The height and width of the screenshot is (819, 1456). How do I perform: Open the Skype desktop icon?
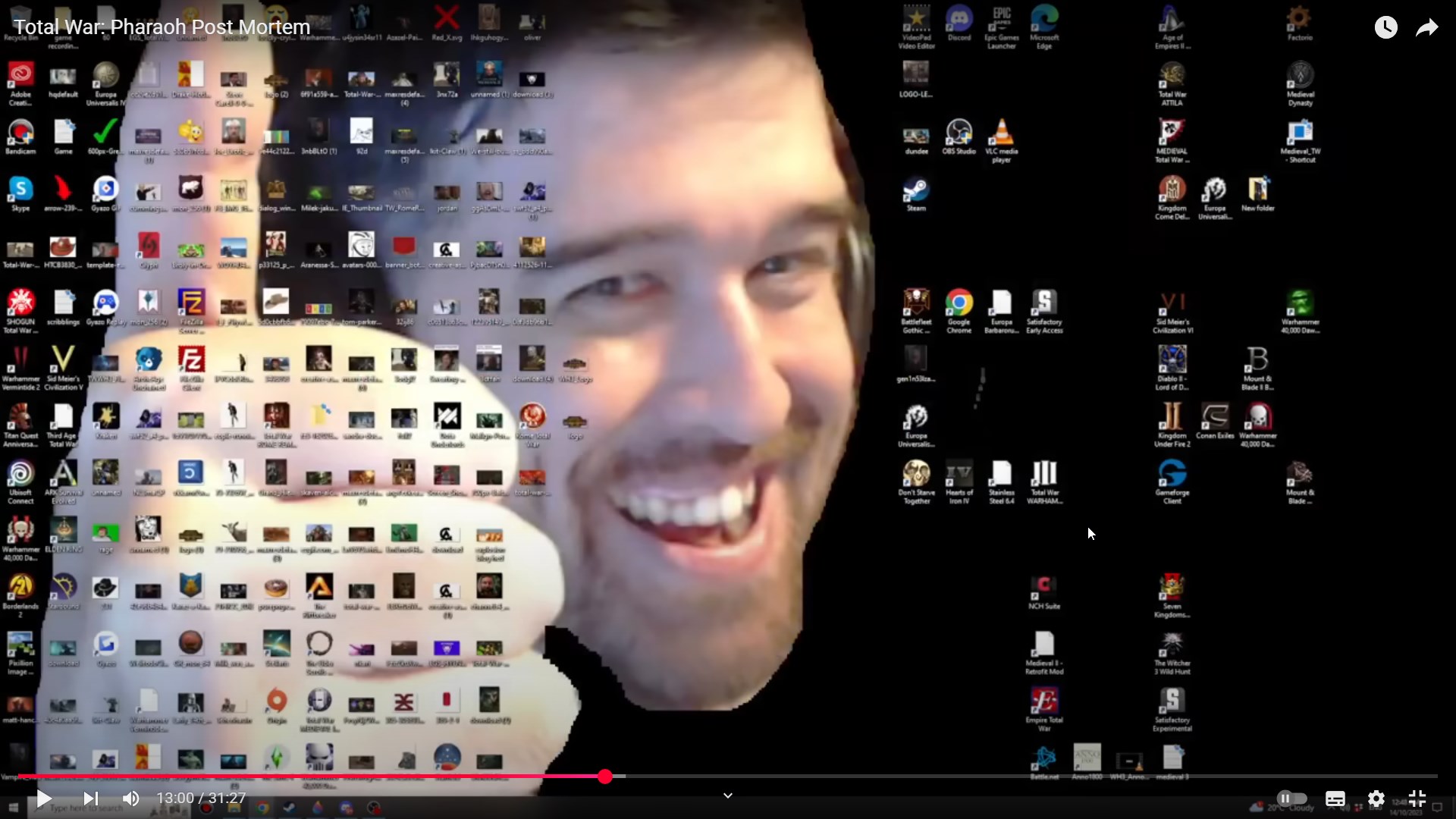tap(20, 194)
